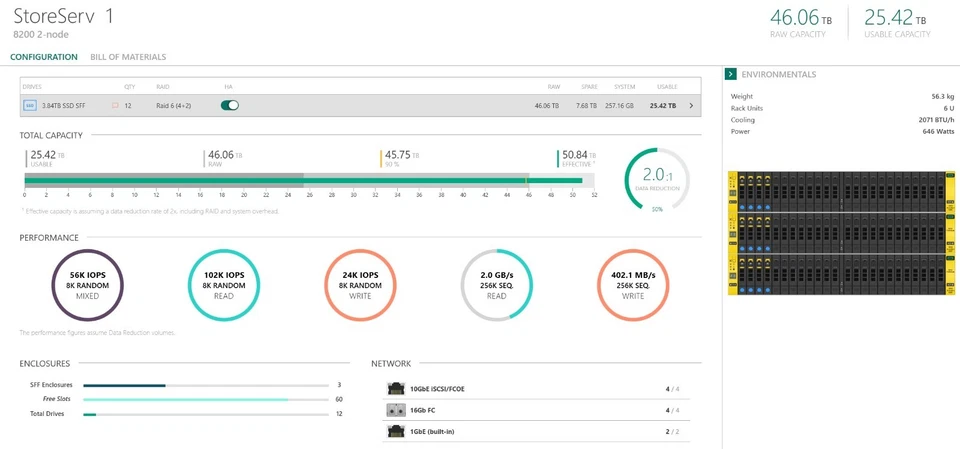960x449 pixels.
Task: Select the Configuration tab
Action: [x=44, y=57]
